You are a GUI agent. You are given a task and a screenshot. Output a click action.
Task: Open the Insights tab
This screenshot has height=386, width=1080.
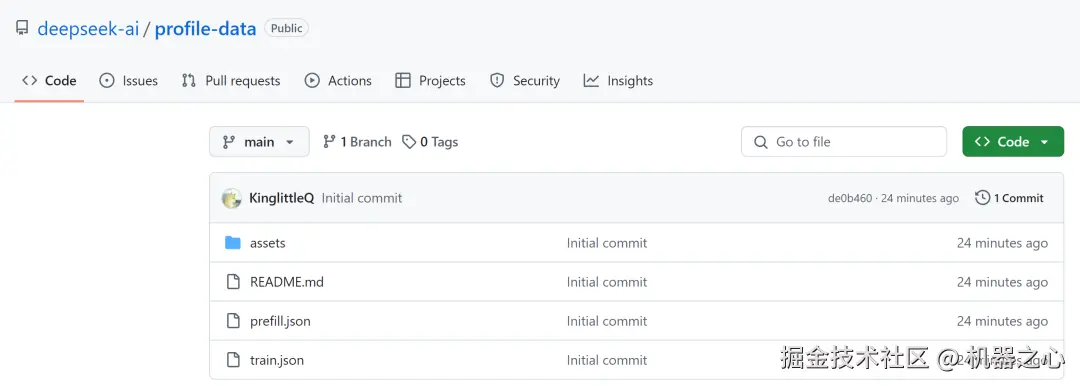(618, 81)
